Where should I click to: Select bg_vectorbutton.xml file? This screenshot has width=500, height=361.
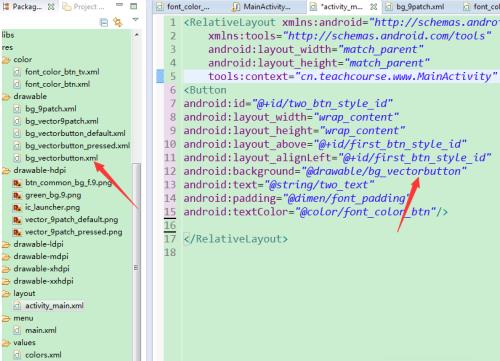[61, 158]
